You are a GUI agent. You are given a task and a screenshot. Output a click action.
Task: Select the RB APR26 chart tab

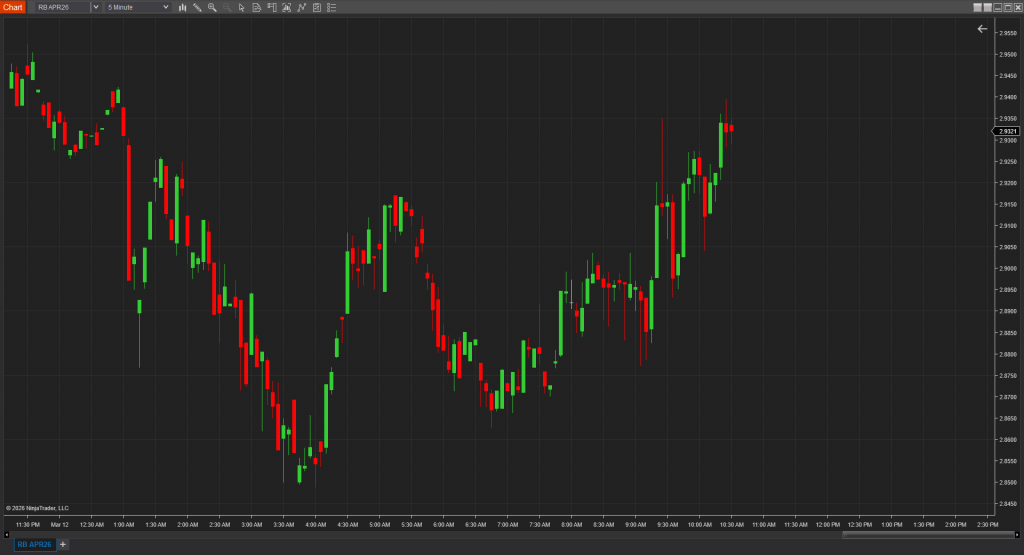click(33, 544)
